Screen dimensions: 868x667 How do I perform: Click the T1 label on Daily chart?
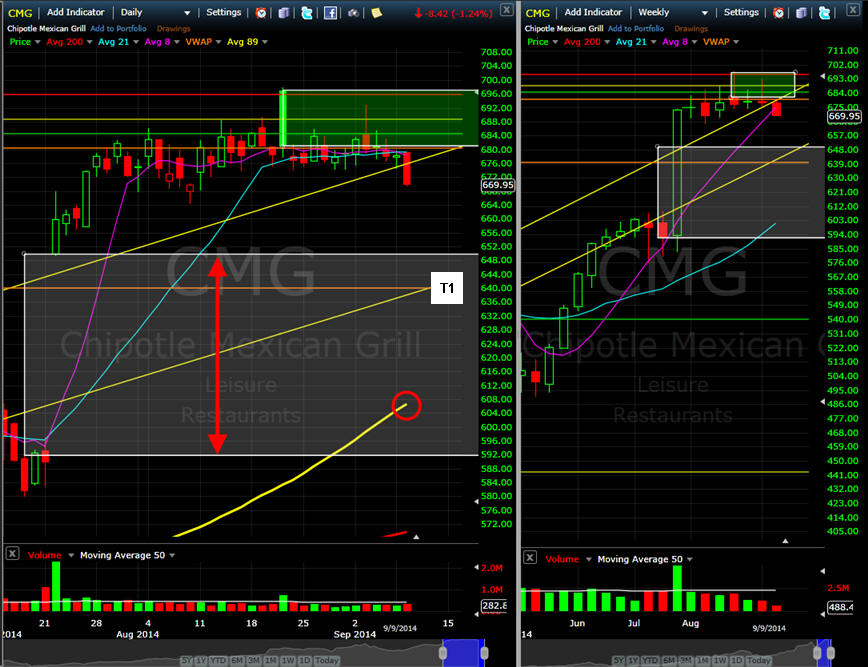(x=447, y=288)
